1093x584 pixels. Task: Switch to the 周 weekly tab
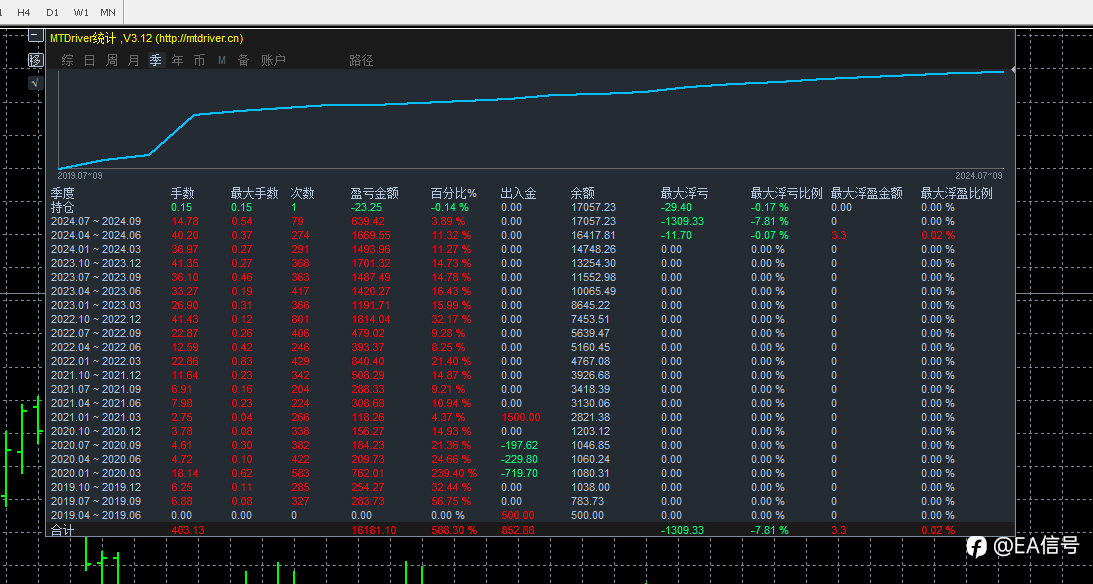(x=112, y=61)
